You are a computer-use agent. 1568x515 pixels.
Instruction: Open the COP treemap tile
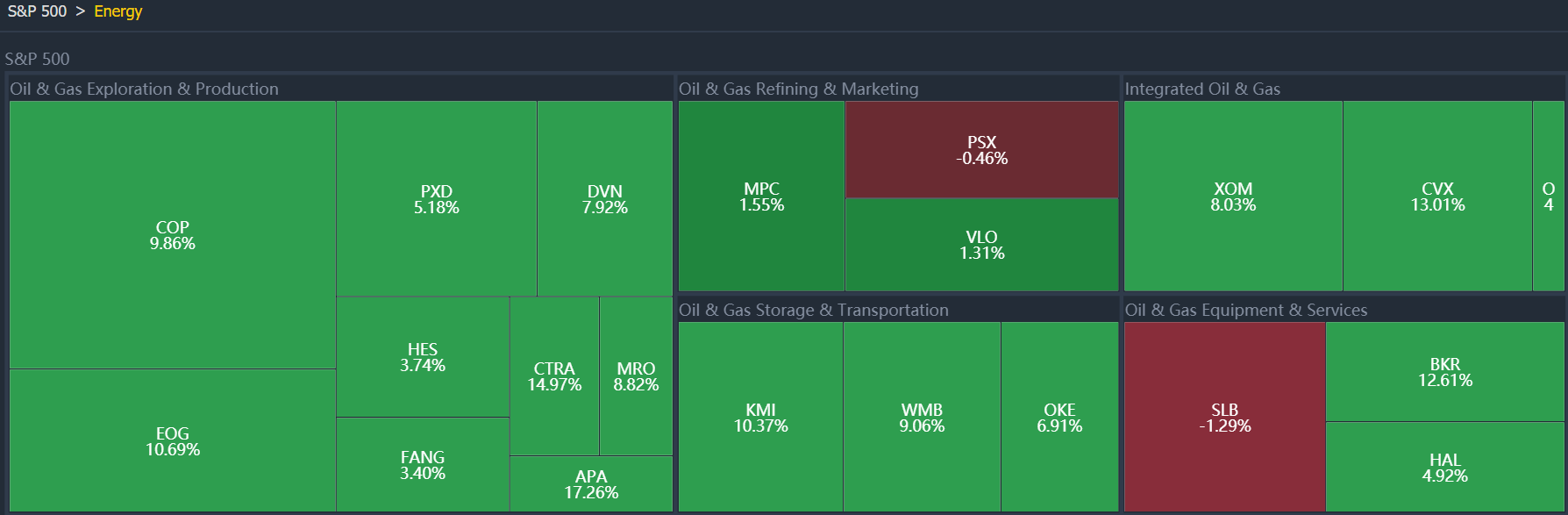tap(172, 234)
